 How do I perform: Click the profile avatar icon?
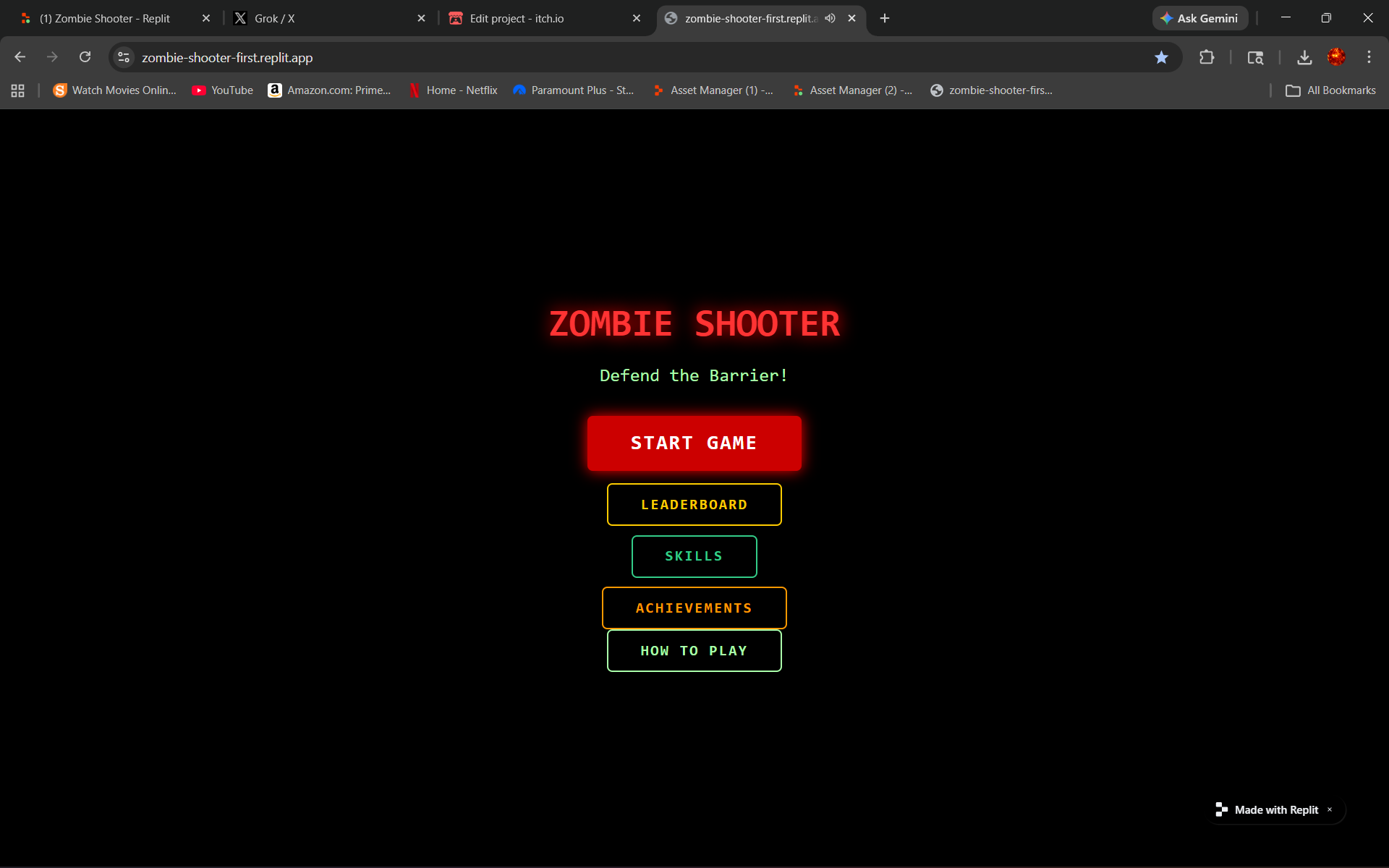(x=1336, y=57)
